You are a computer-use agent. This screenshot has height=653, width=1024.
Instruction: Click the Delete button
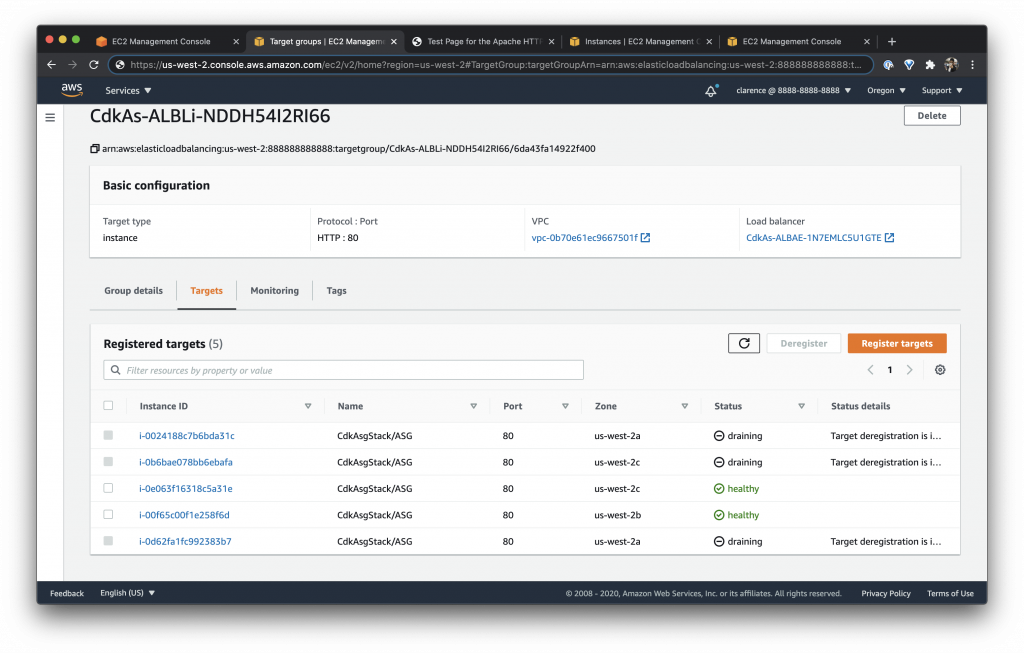pos(932,116)
